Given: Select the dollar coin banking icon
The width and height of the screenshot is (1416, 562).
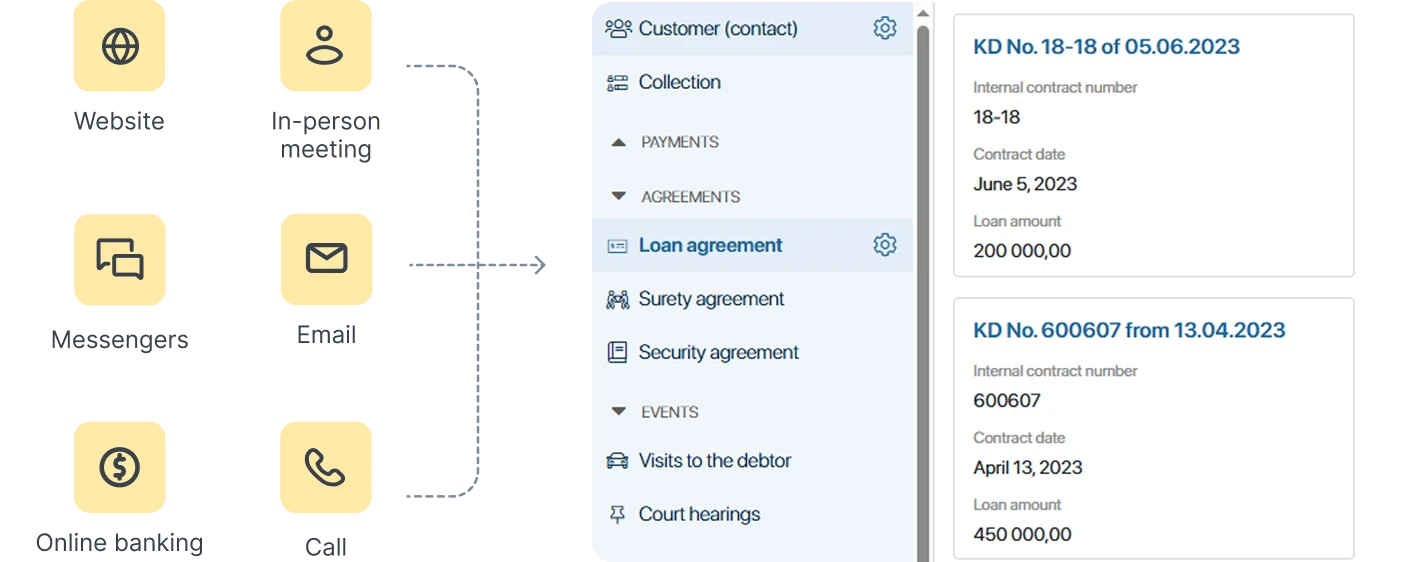Looking at the screenshot, I should (120, 466).
